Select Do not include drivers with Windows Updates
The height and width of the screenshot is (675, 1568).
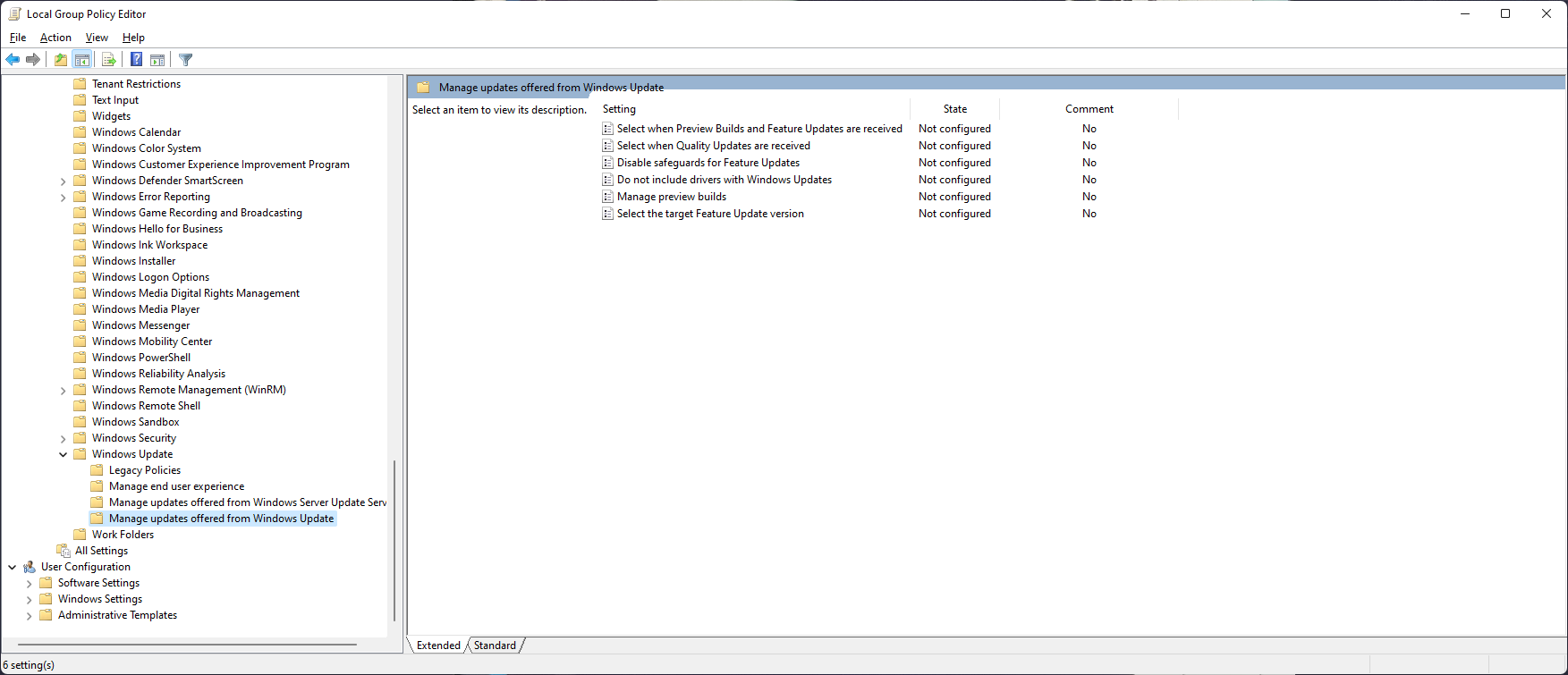tap(725, 180)
